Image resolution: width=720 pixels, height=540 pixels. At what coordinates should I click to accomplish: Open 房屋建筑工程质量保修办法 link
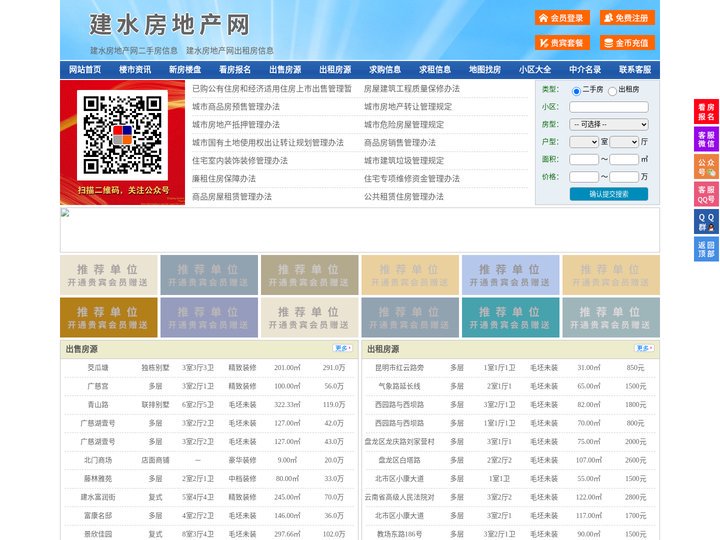412,89
